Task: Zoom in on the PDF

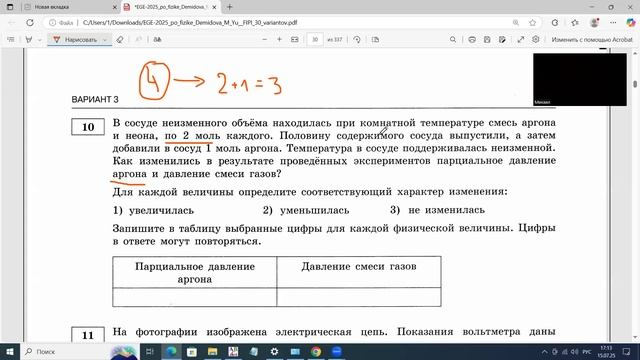Action: coord(280,40)
